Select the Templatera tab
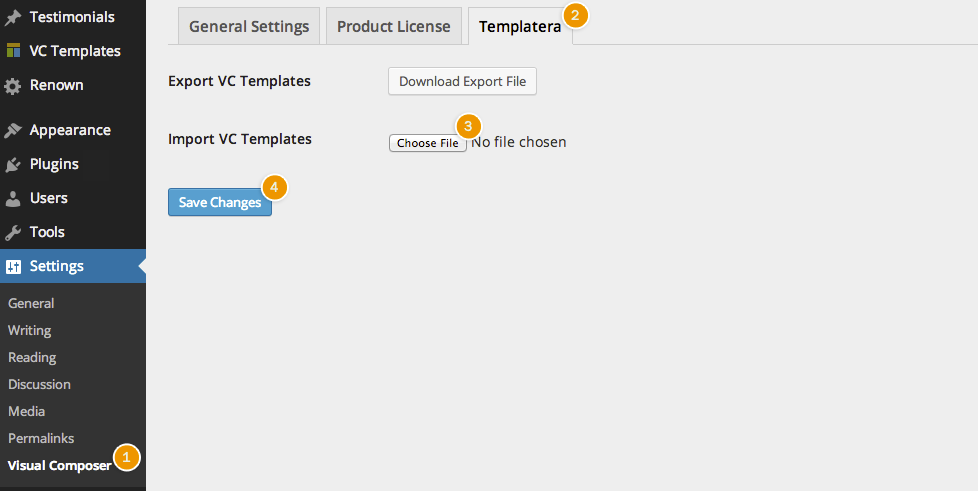The width and height of the screenshot is (978, 491). (x=519, y=26)
